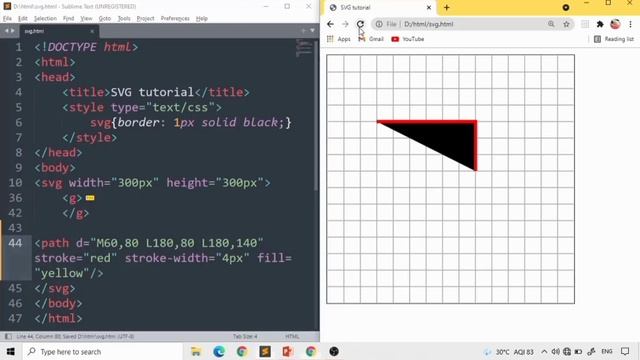Open Windows Start menu
This screenshot has height=360, width=640.
point(11,351)
